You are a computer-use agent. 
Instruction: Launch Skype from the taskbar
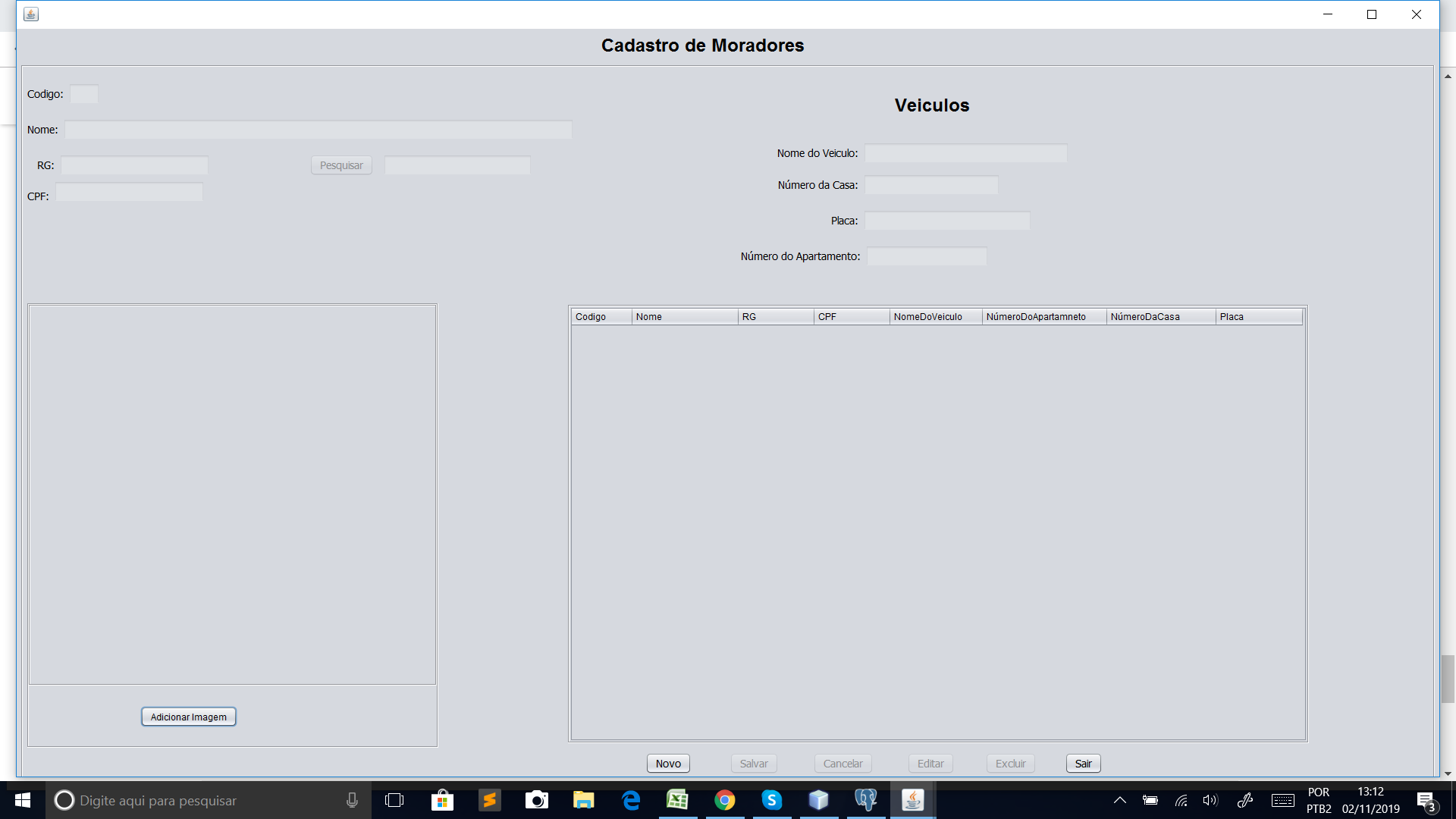[772, 801]
